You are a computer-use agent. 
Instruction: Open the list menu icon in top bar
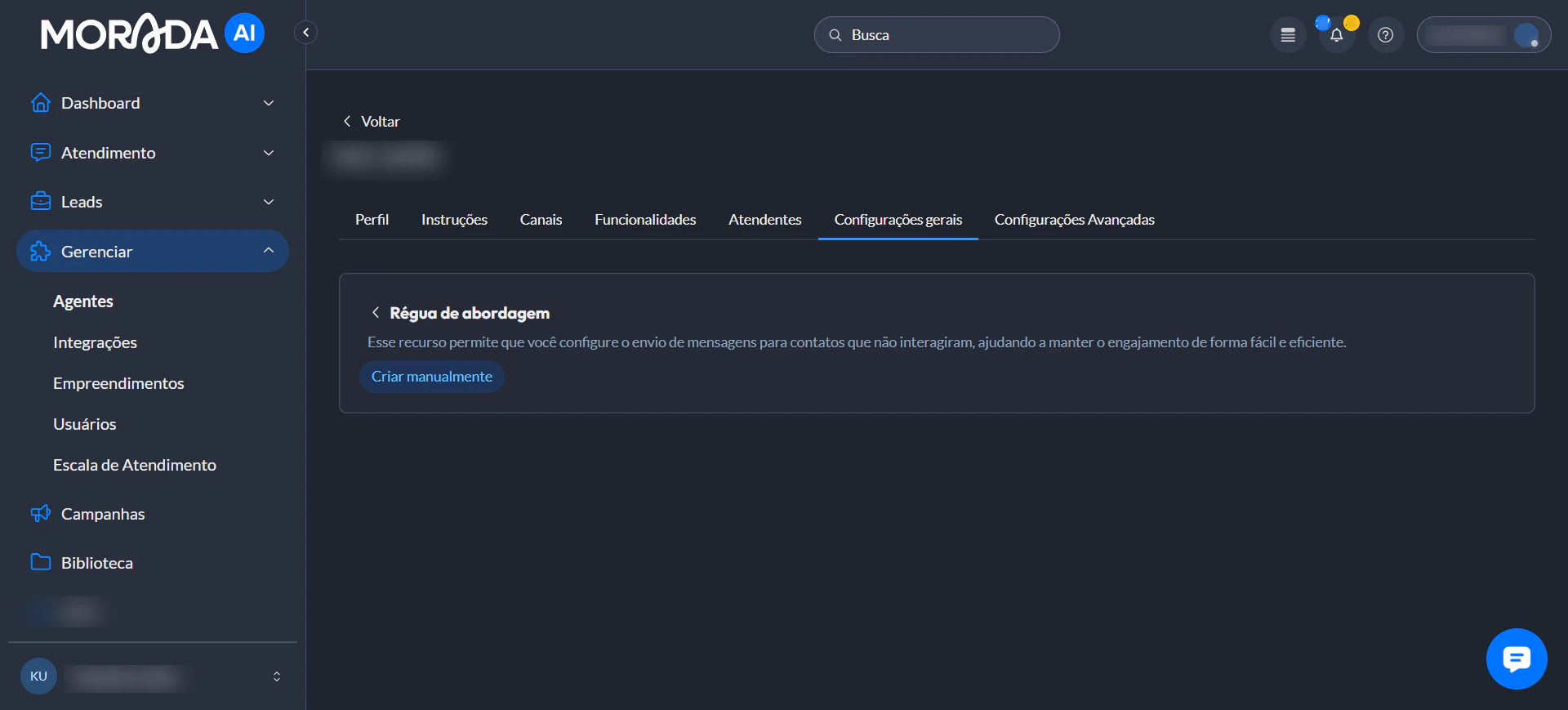click(1288, 35)
